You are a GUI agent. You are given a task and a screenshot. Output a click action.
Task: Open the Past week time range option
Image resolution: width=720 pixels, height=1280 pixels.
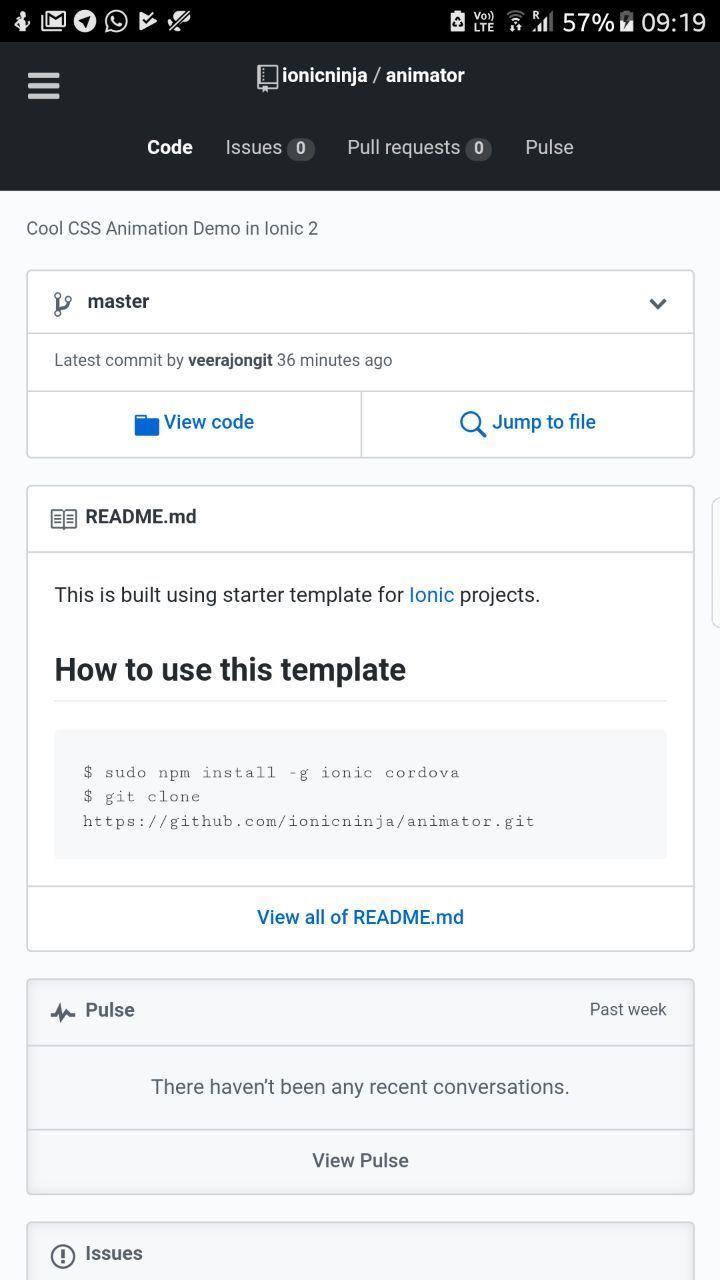628,1010
